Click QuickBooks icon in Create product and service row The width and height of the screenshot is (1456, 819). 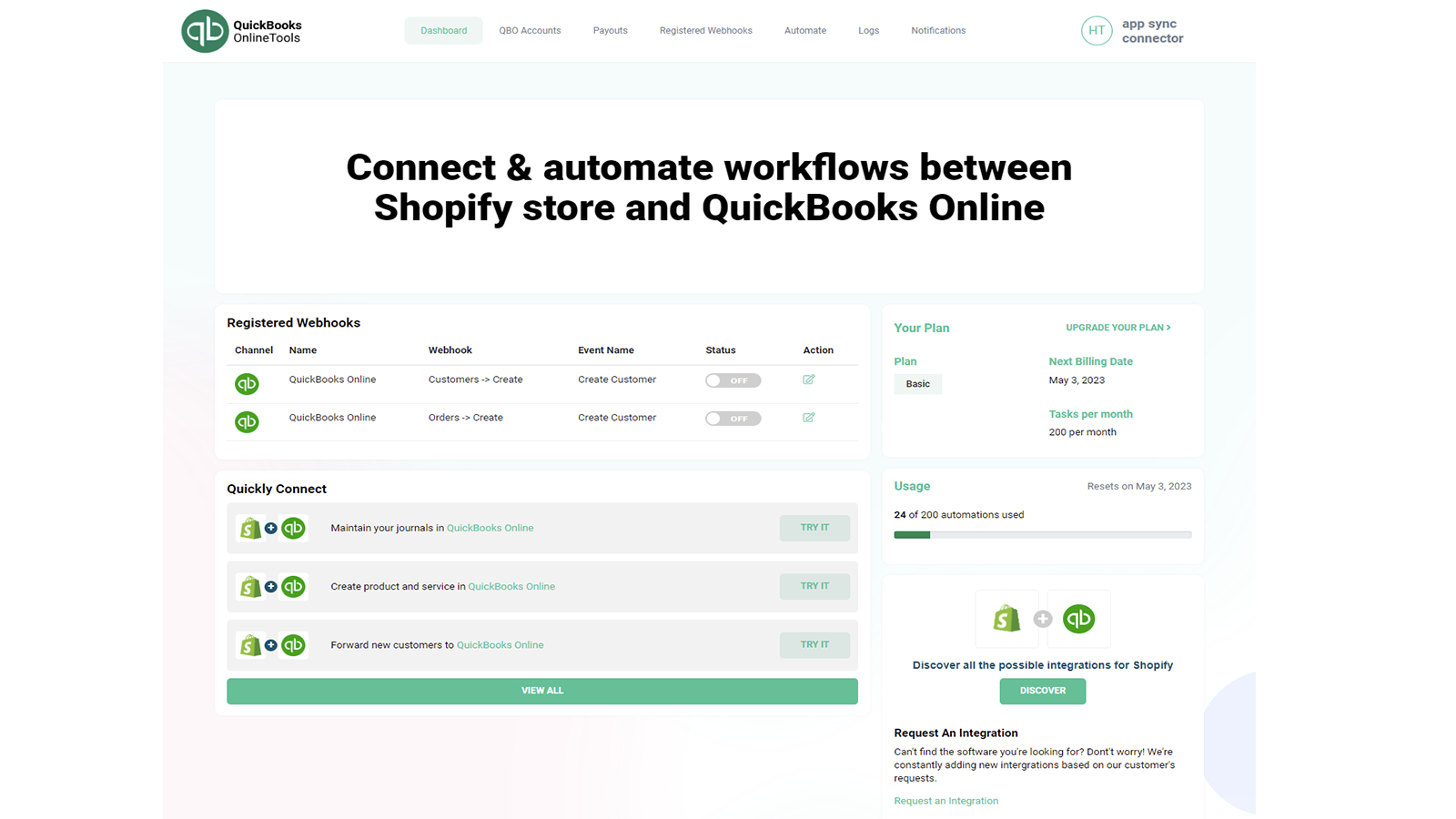tap(293, 587)
